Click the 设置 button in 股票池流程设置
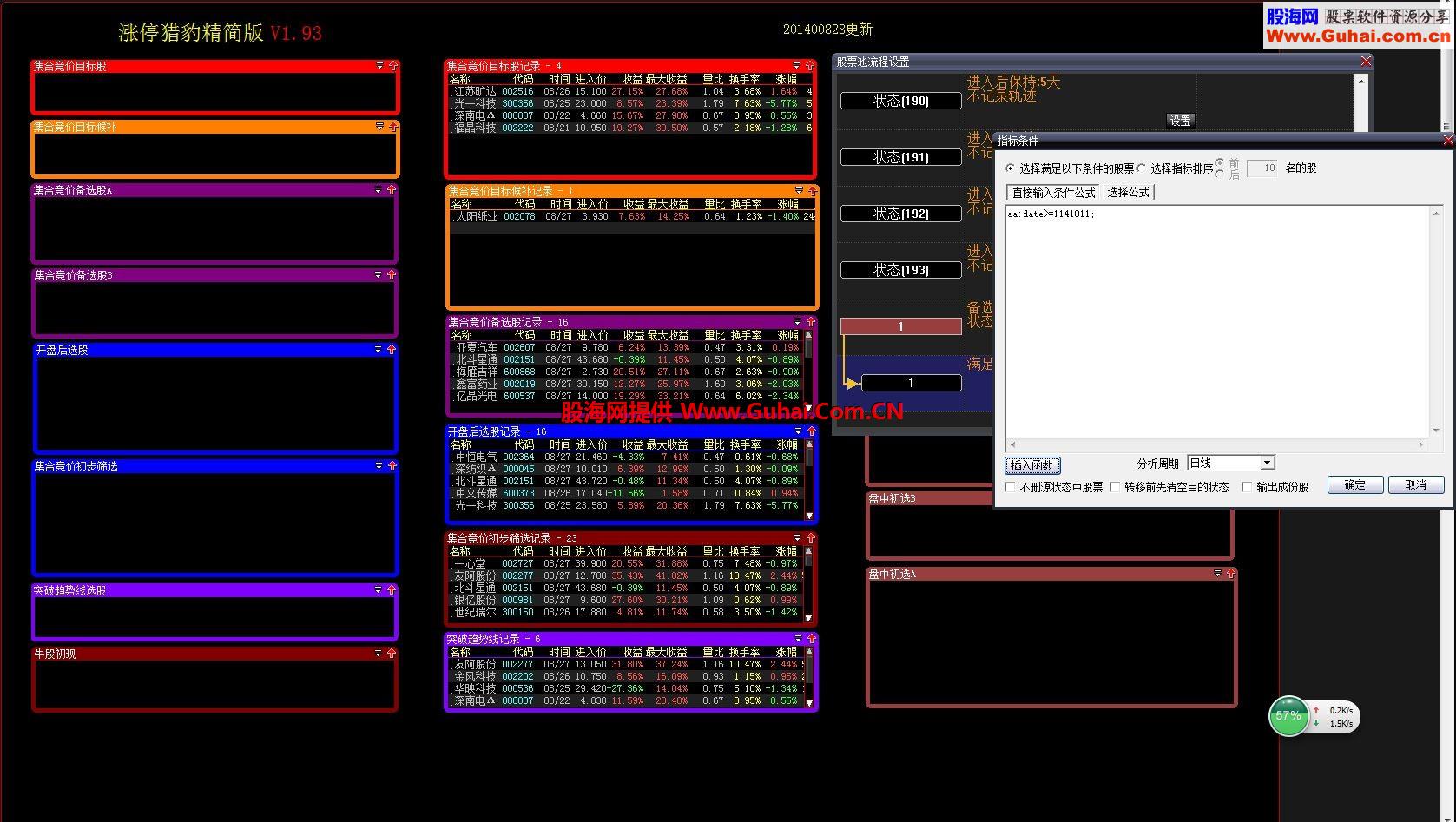Image resolution: width=1456 pixels, height=822 pixels. coord(1180,121)
